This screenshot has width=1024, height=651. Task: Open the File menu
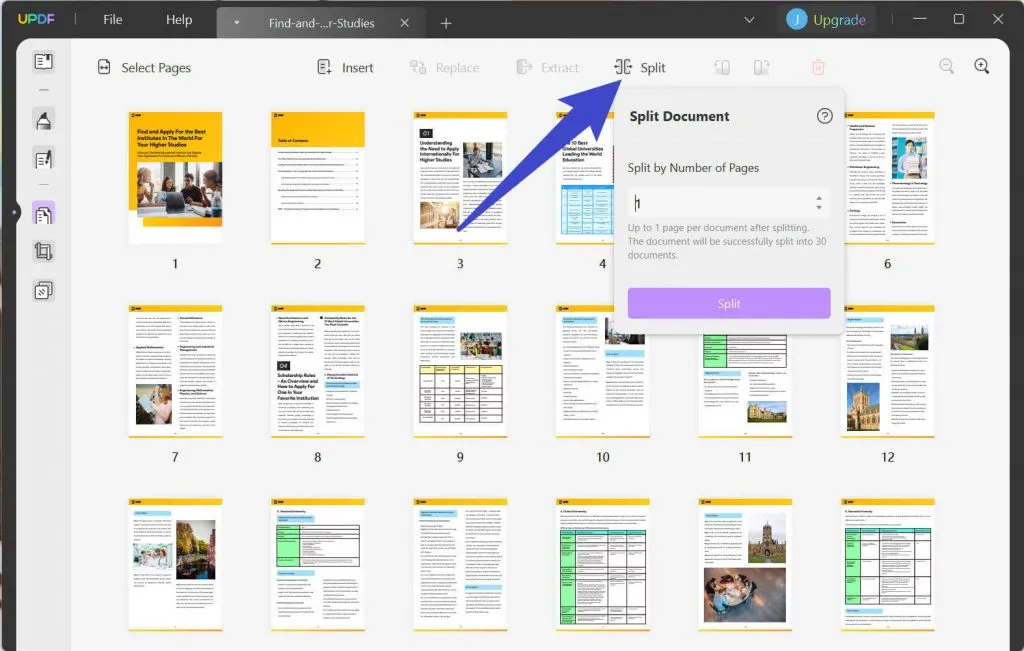click(112, 18)
